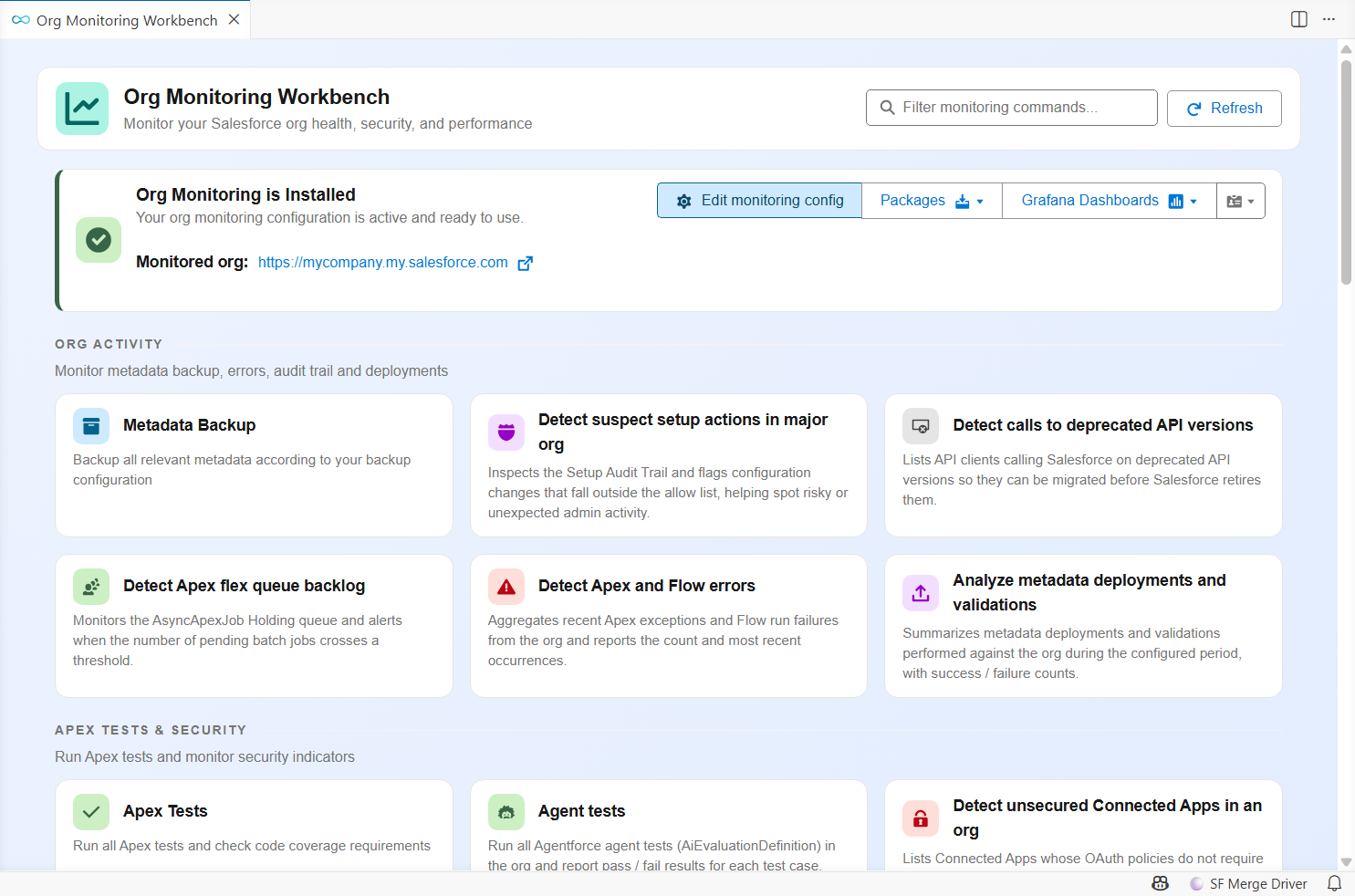Click 'Monitor metadata backup, errors, audit trail' description

point(251,370)
